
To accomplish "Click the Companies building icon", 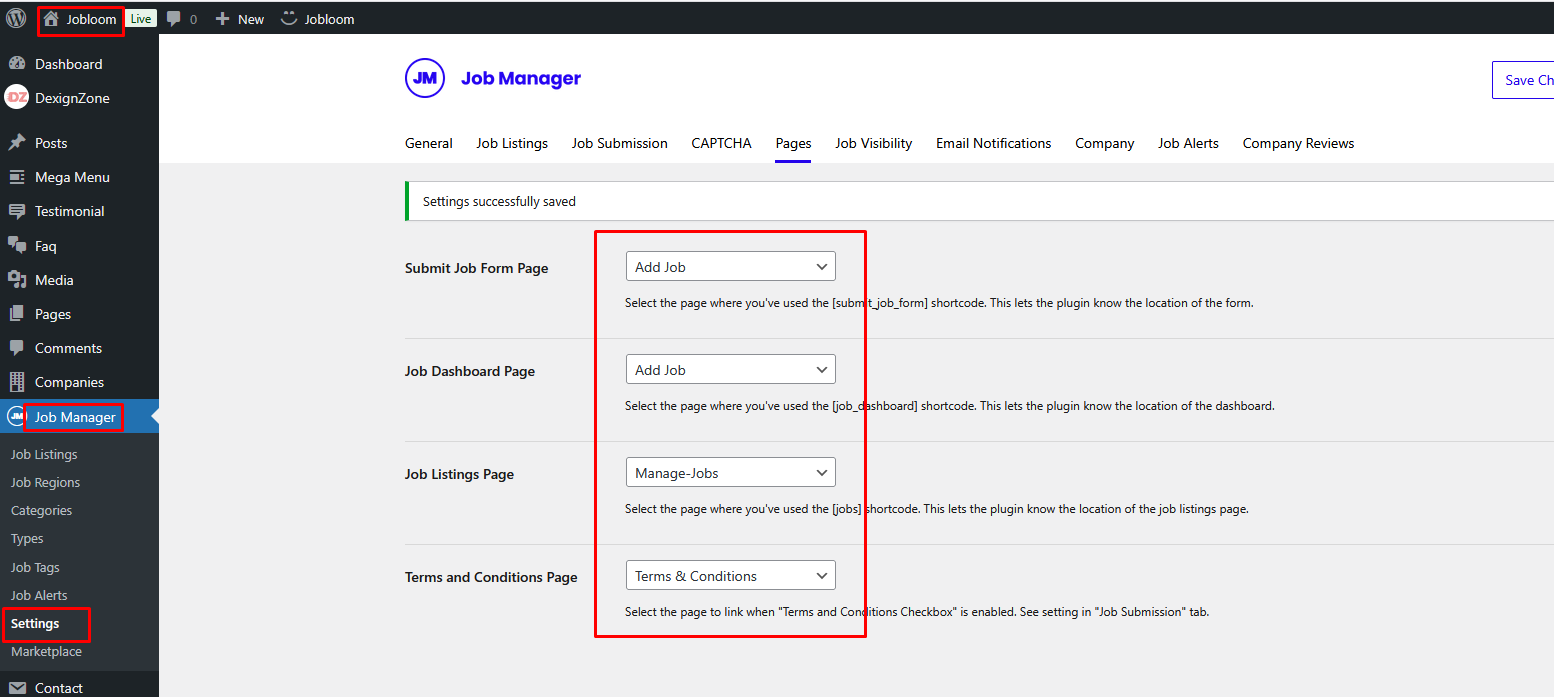I will tap(16, 382).
